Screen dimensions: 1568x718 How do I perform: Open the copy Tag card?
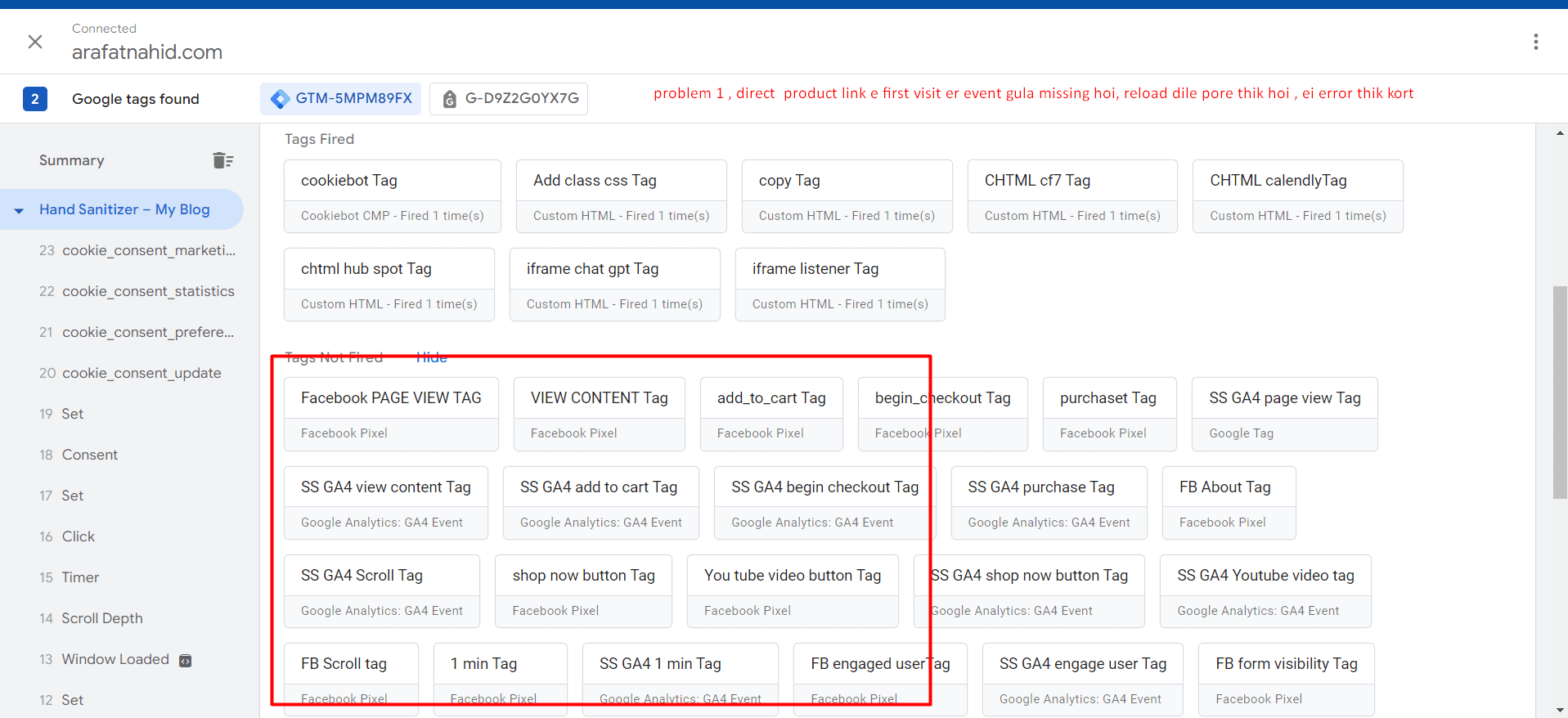tap(847, 196)
